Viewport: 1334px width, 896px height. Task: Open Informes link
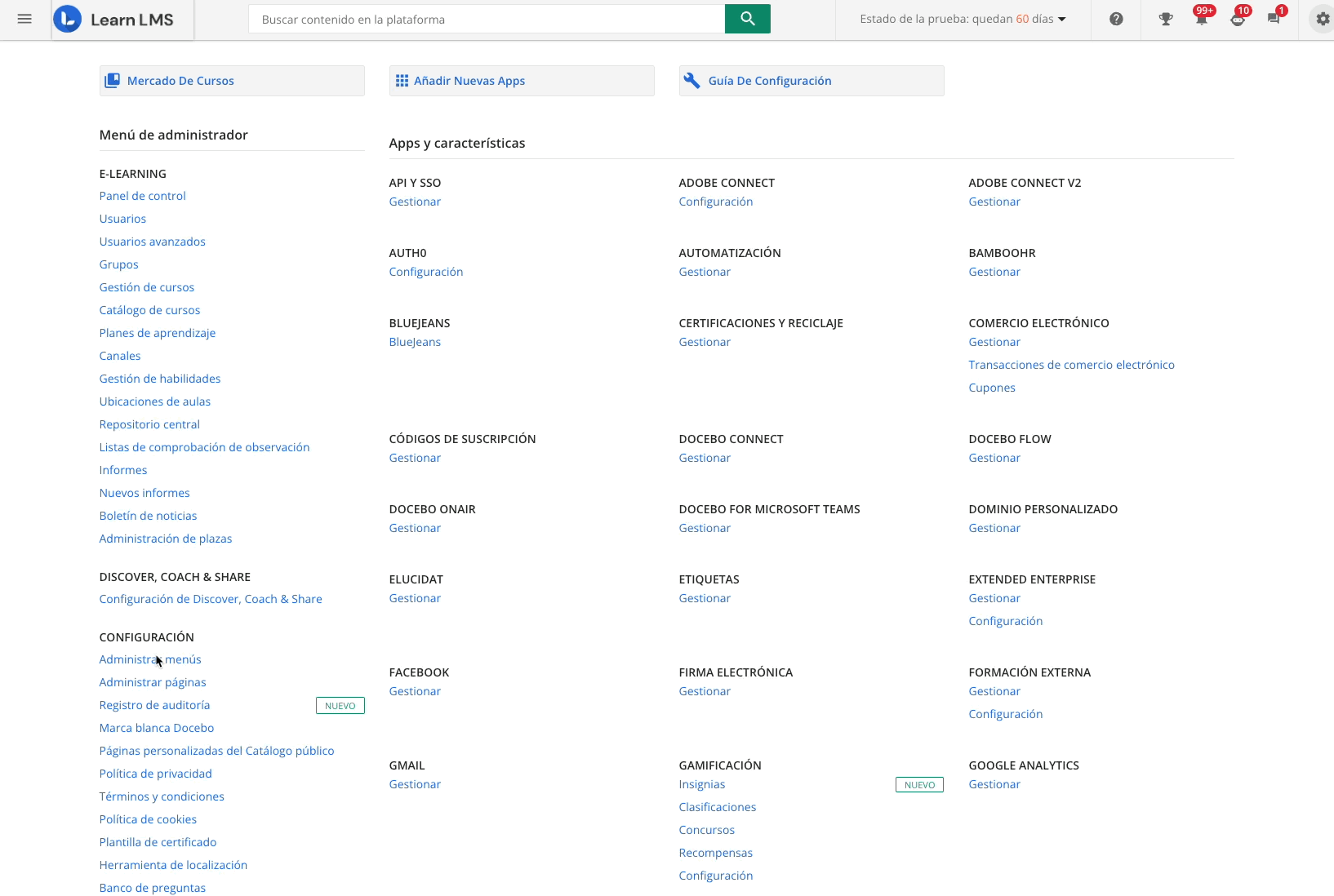point(123,470)
